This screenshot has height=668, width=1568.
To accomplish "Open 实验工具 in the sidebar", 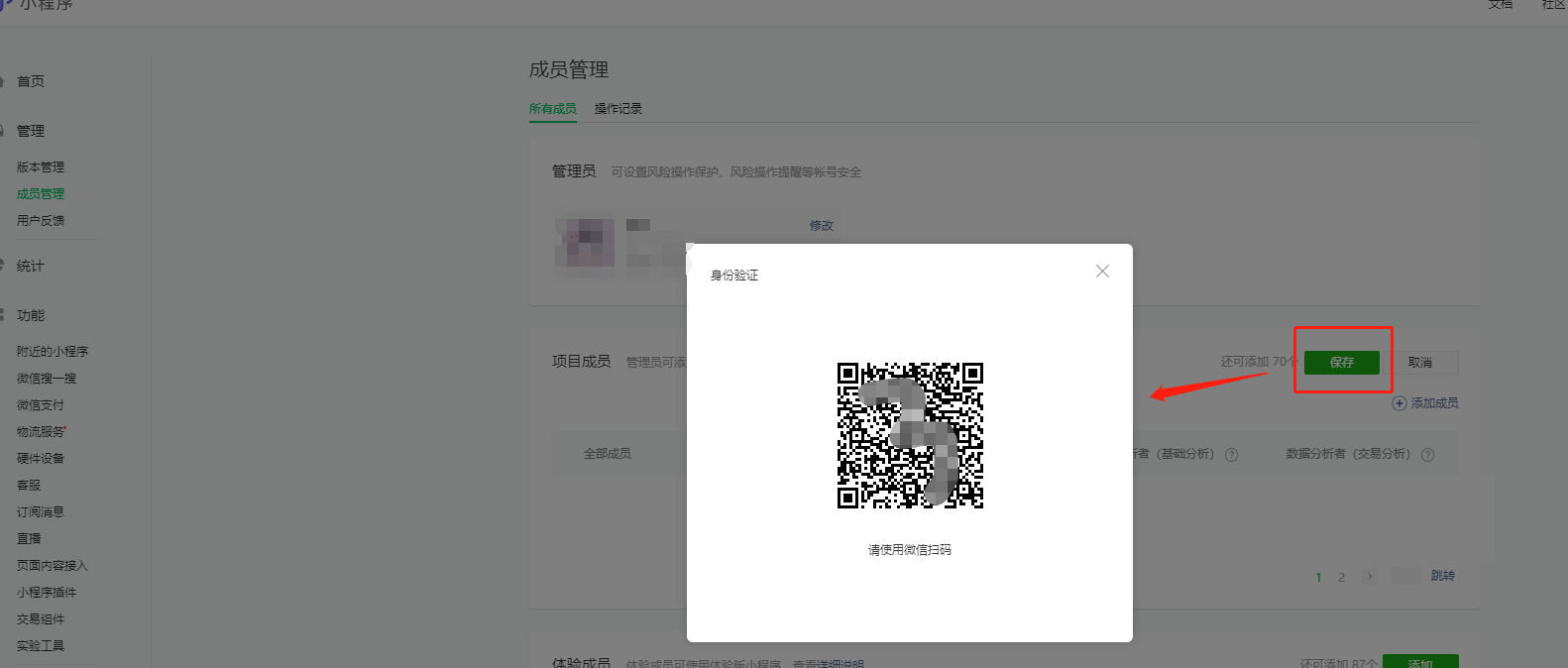I will coord(41,645).
